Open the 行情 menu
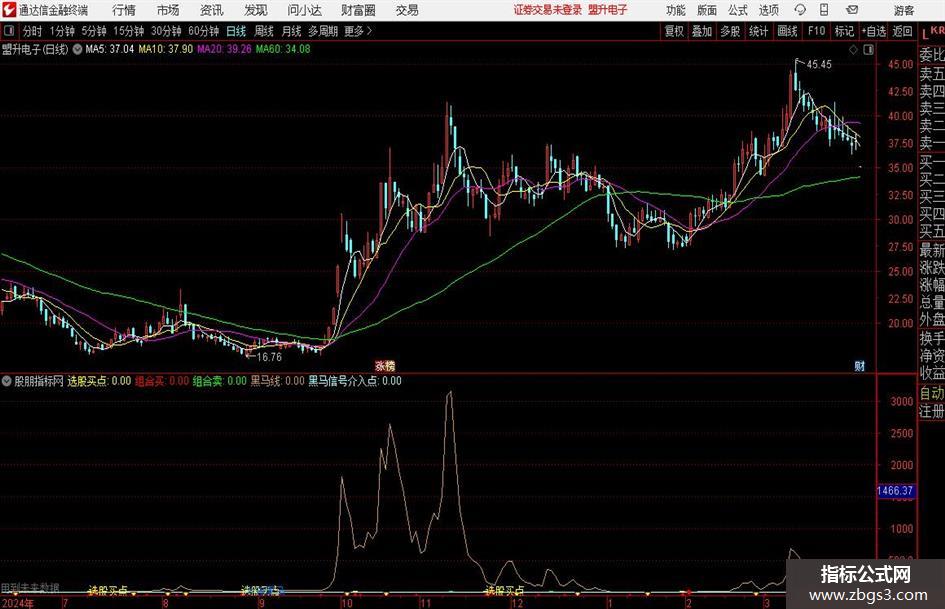The height and width of the screenshot is (609, 945). (124, 10)
